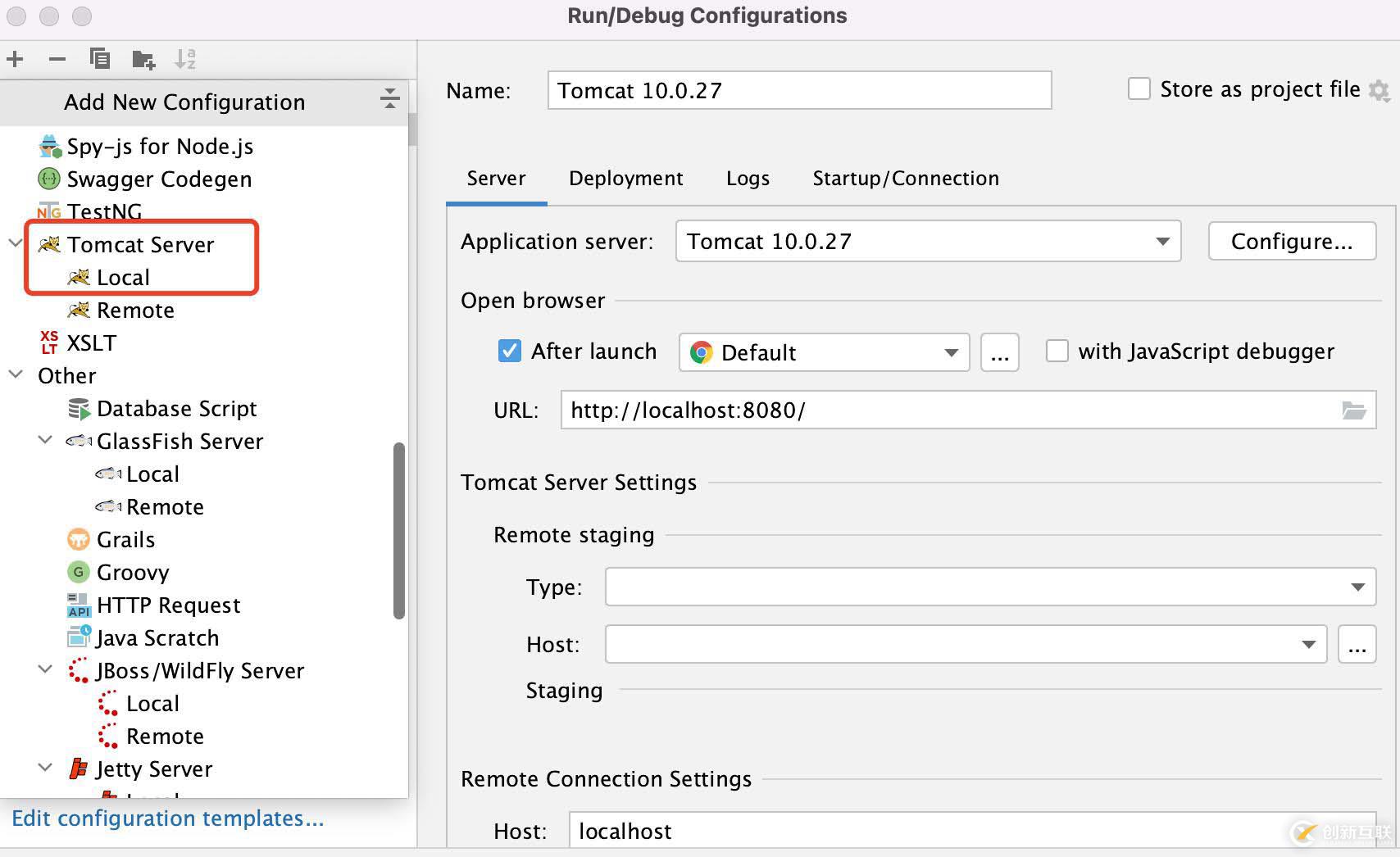The image size is (1400, 857).
Task: Switch to the Deployment tab
Action: (x=626, y=179)
